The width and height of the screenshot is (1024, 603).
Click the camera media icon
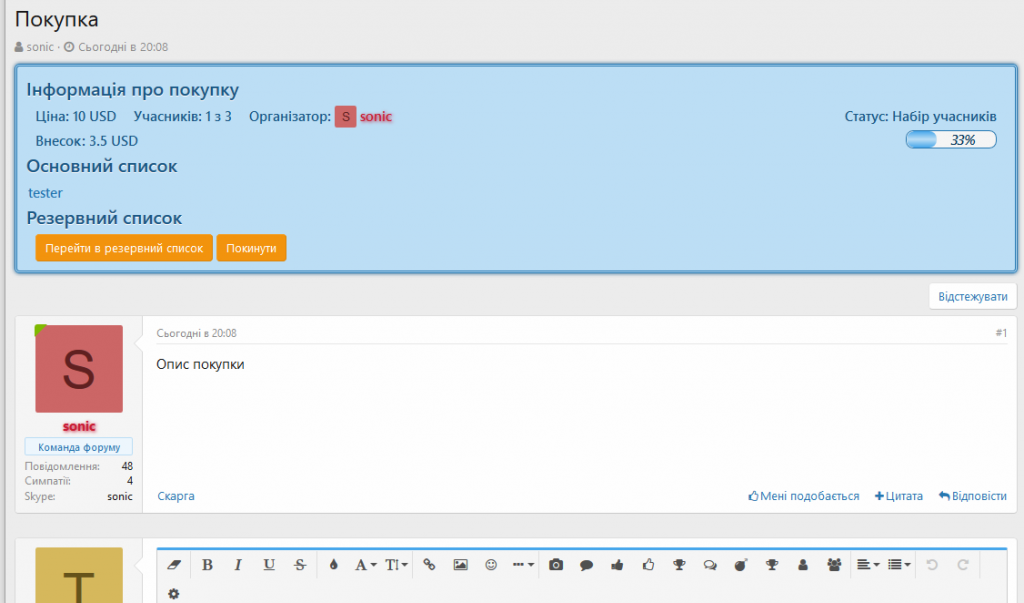[x=556, y=565]
